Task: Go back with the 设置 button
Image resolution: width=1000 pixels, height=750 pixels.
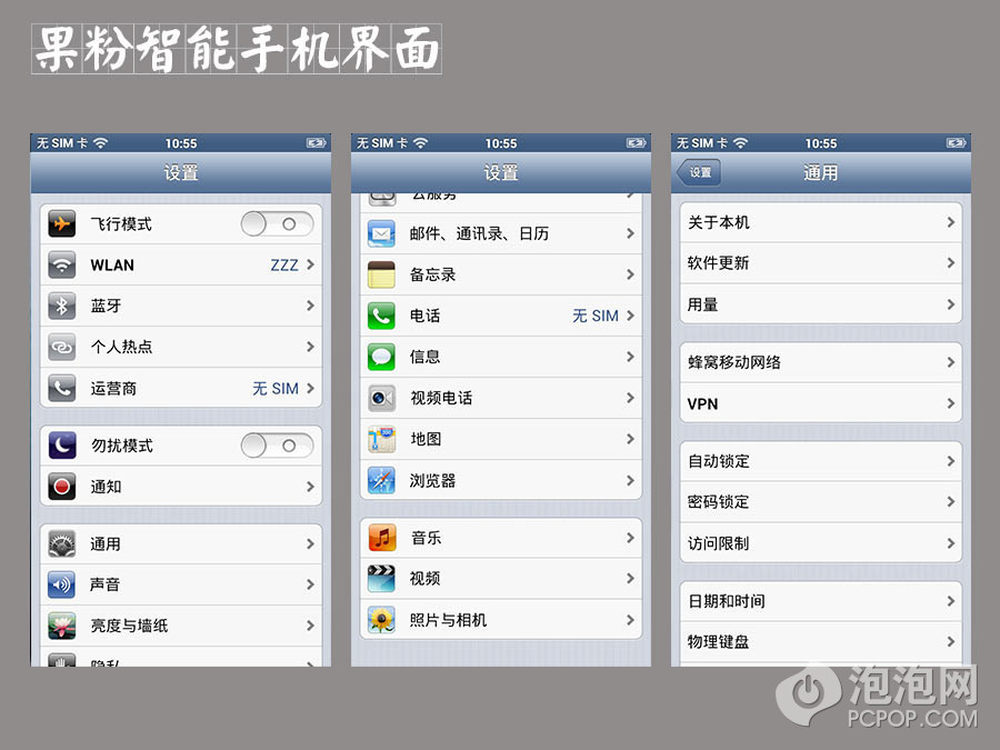Action: click(x=699, y=172)
